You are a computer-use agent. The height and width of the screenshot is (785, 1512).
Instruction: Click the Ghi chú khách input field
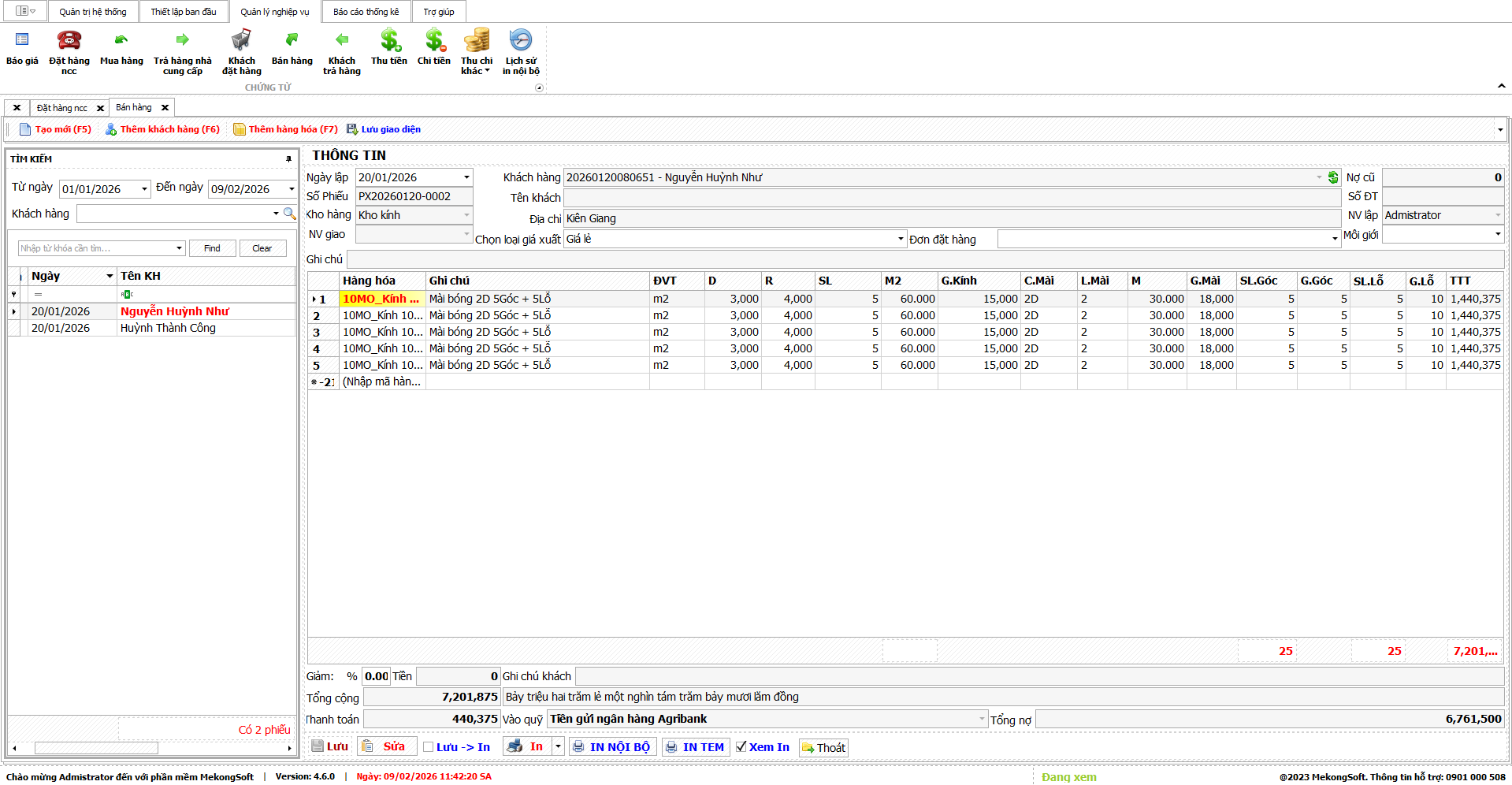coord(1038,676)
